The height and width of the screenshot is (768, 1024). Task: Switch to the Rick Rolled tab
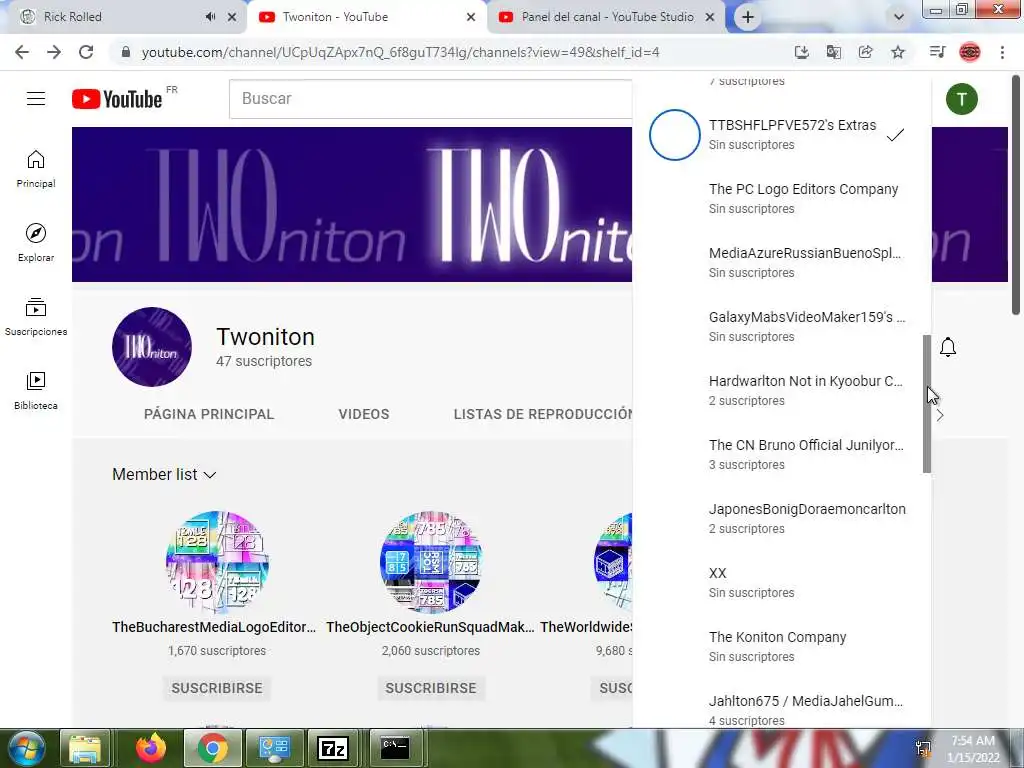pos(123,17)
